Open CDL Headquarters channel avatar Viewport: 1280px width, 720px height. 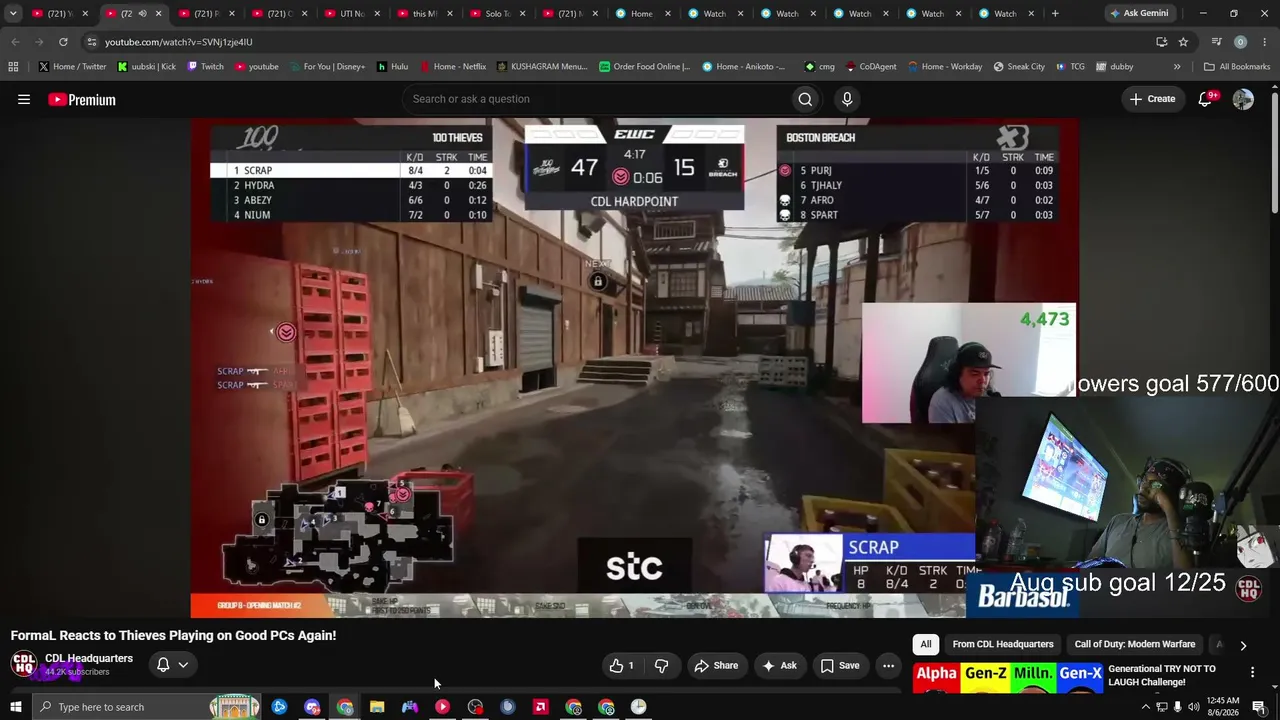pyautogui.click(x=24, y=664)
